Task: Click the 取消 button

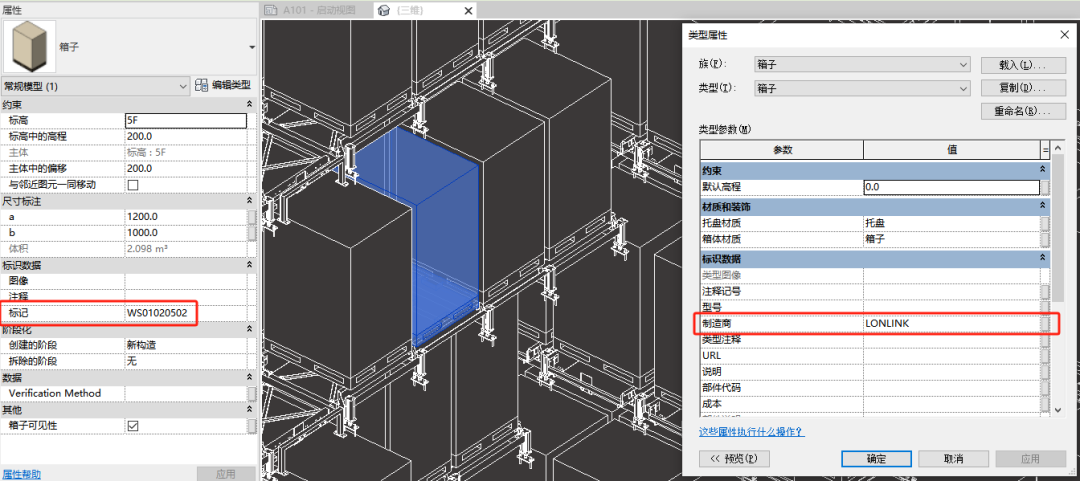Action: click(x=953, y=458)
